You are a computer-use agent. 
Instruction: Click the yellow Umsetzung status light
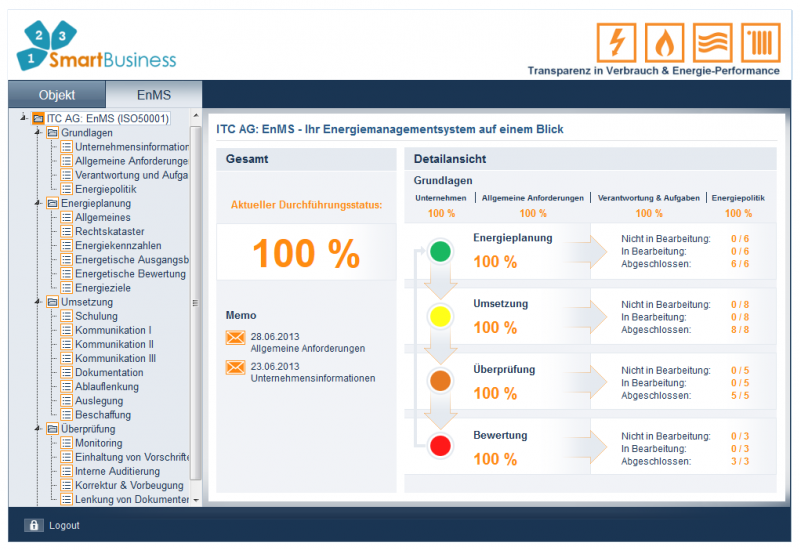[440, 316]
